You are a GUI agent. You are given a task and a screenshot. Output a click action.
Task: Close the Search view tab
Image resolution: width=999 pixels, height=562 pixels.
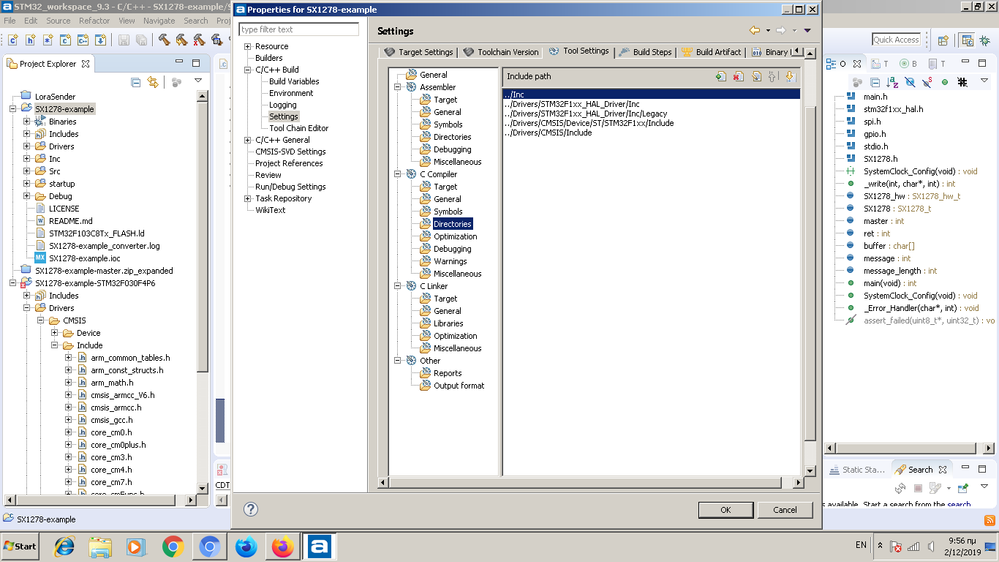tap(942, 470)
